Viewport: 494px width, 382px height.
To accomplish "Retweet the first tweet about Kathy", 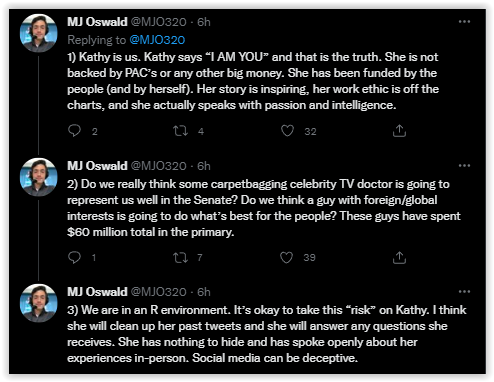I will coord(180,131).
